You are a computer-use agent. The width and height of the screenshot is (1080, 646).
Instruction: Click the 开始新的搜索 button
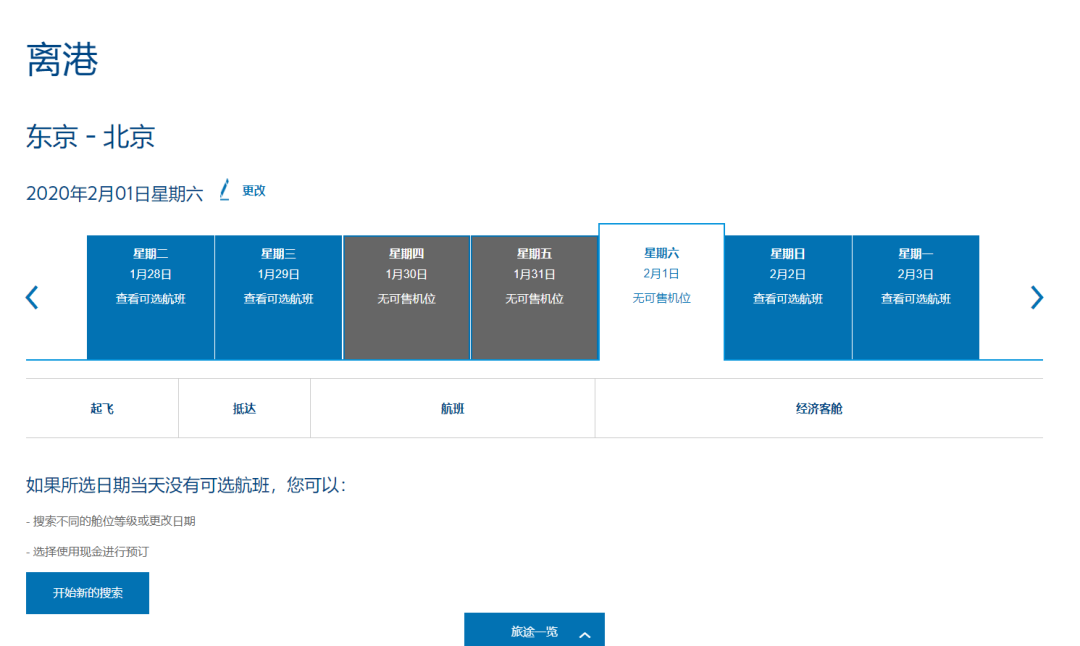pos(87,593)
